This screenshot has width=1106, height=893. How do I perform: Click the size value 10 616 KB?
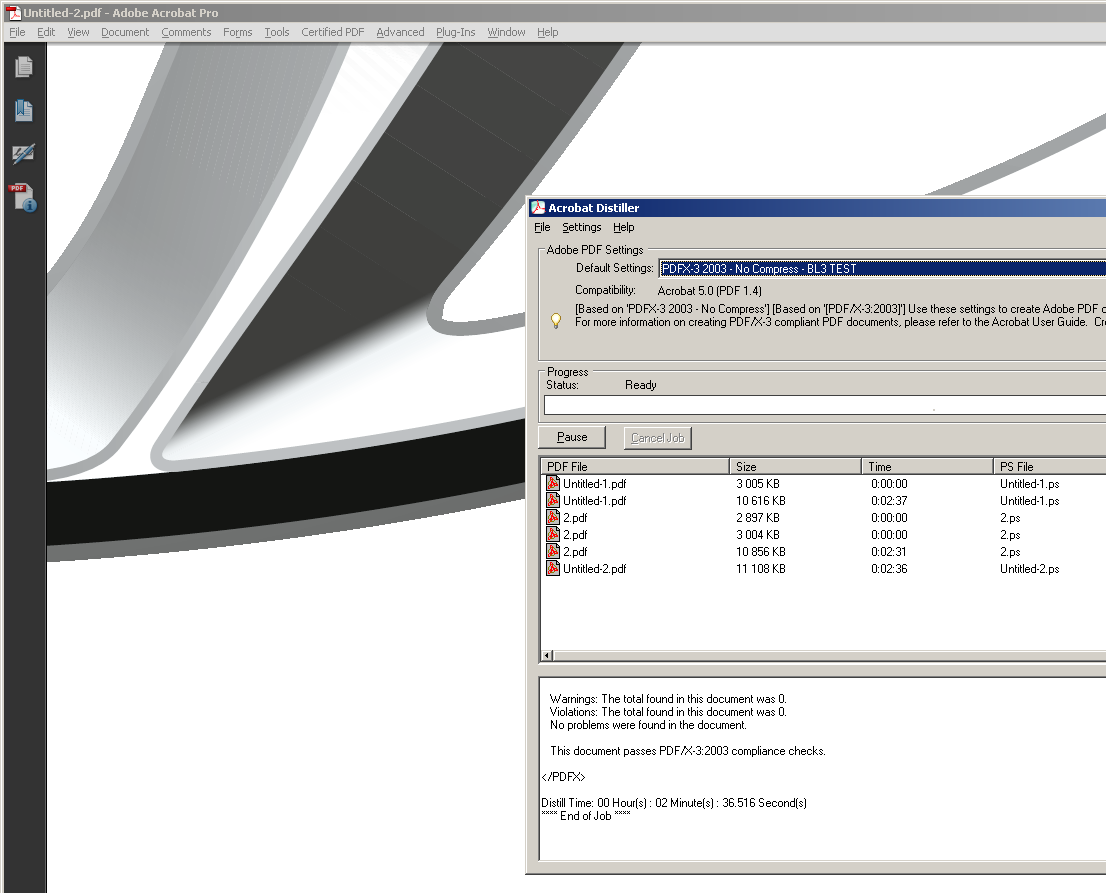tap(760, 501)
